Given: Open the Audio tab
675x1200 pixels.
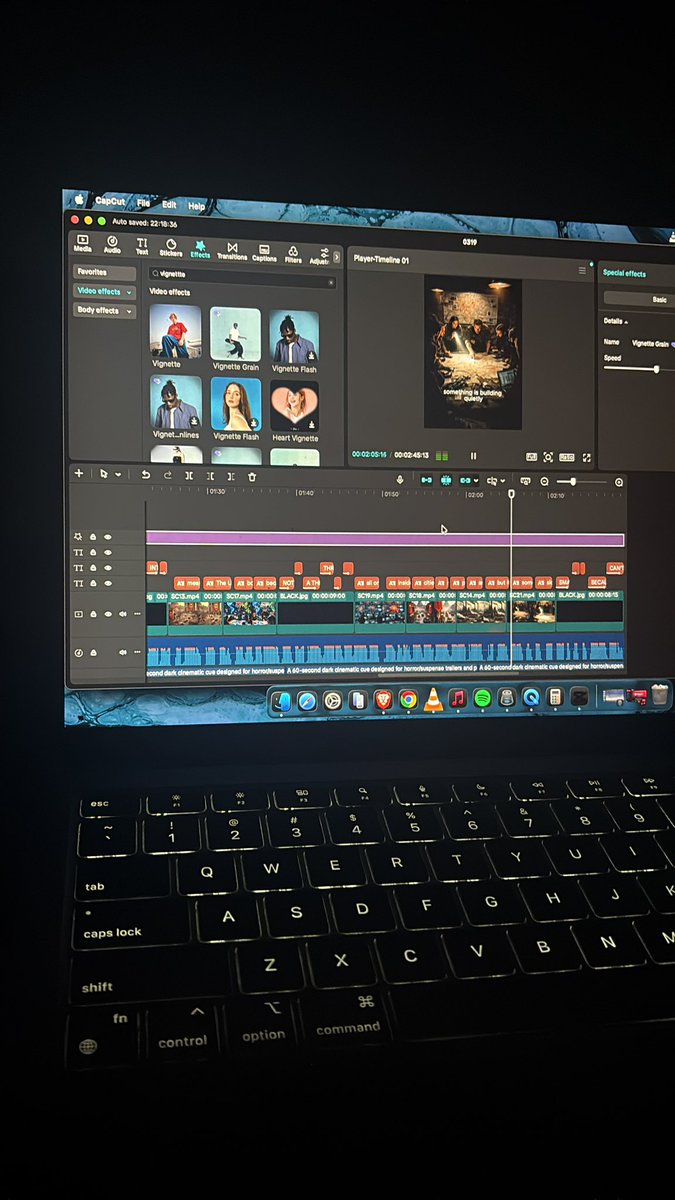Looking at the screenshot, I should [112, 245].
